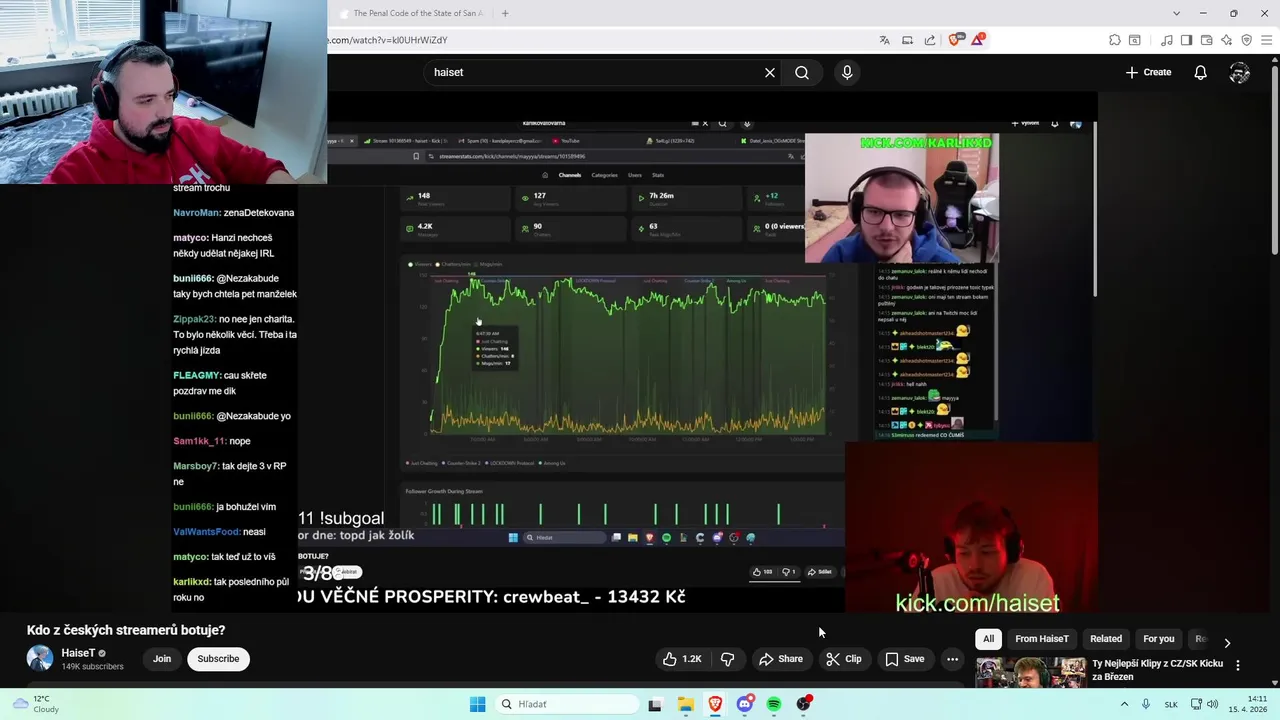The width and height of the screenshot is (1280, 720).
Task: Open Discord from the taskbar
Action: tap(745, 704)
